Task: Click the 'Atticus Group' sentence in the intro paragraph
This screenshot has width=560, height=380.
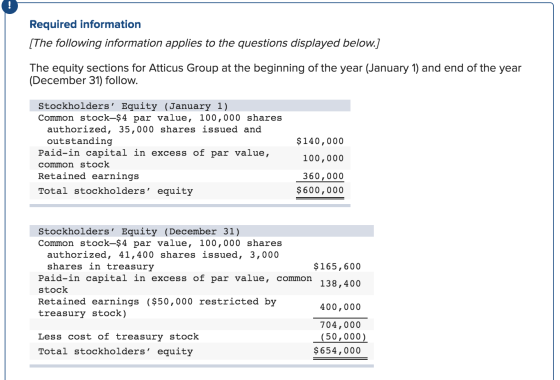Action: [x=275, y=74]
